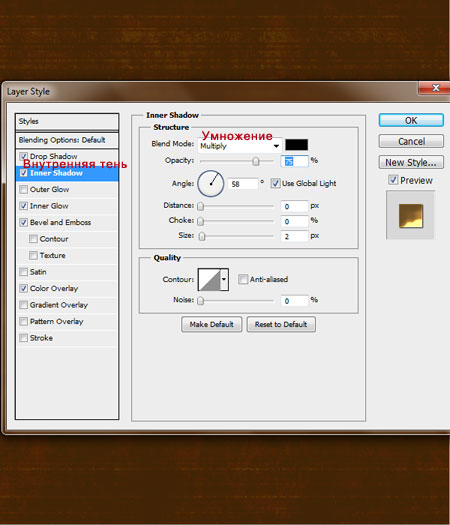
Task: Click the Angle dial control
Action: 211,183
